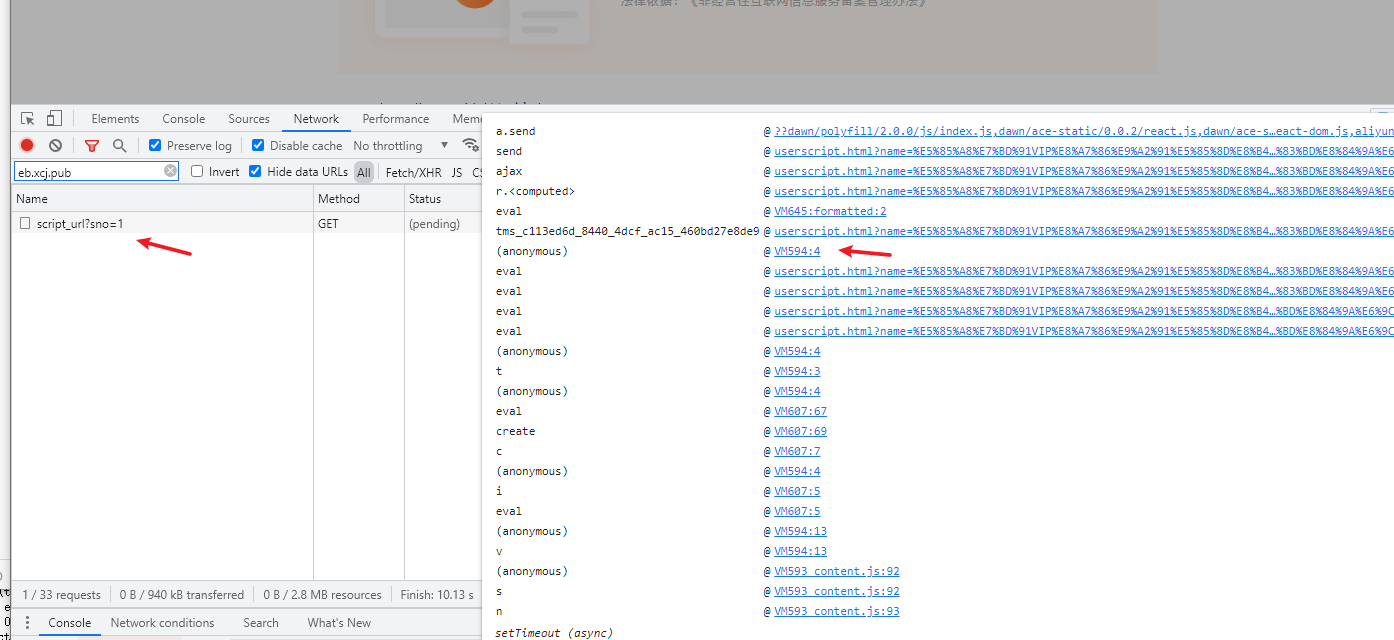Open network search magnifier icon
1394x640 pixels.
[119, 145]
